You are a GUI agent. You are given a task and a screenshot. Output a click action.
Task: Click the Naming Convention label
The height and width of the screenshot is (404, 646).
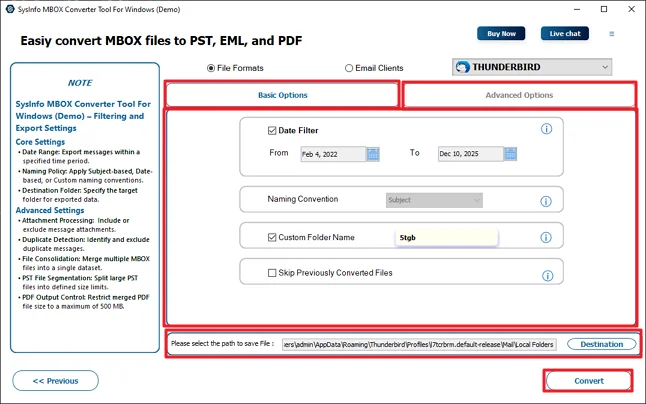tap(303, 199)
